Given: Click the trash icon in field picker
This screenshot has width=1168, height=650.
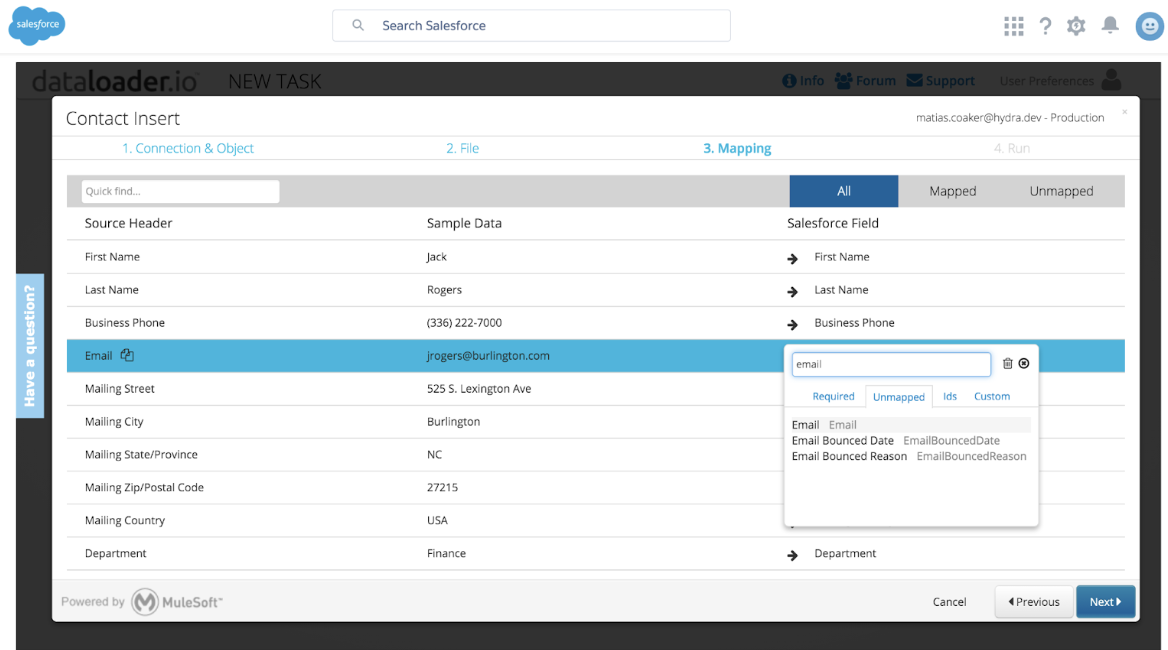Looking at the screenshot, I should 1007,364.
